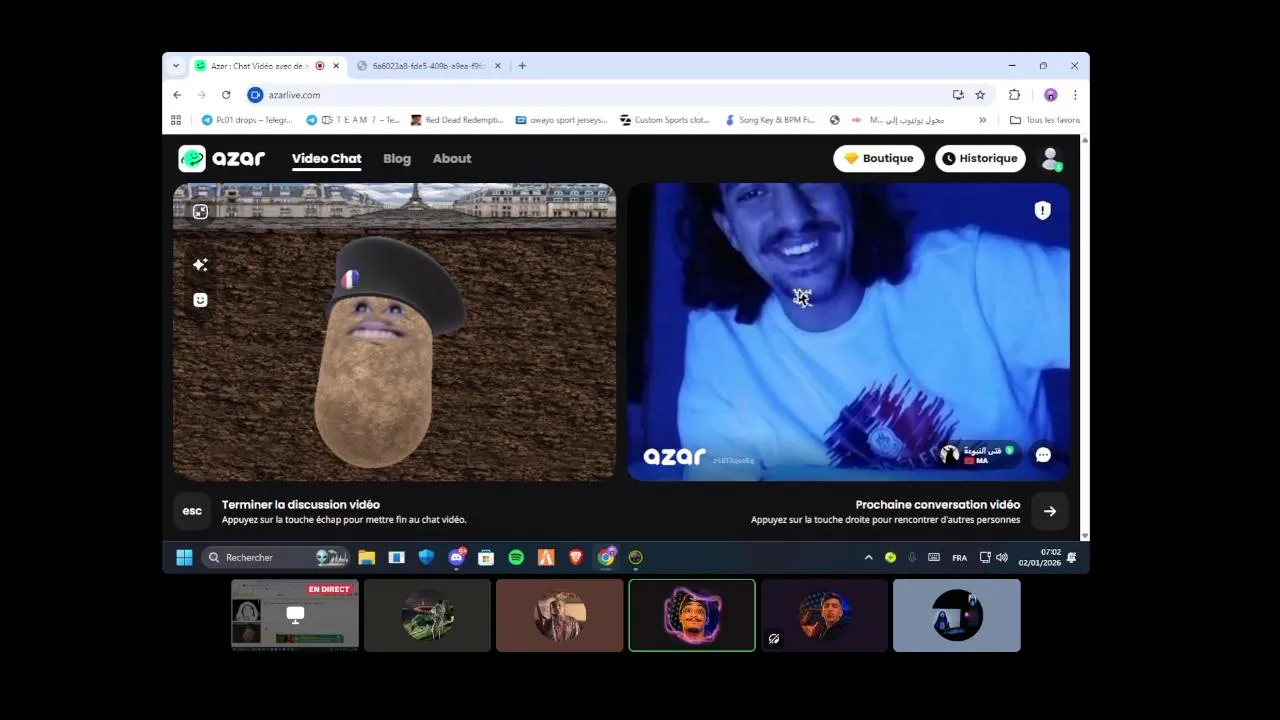Reload the current page

point(226,95)
